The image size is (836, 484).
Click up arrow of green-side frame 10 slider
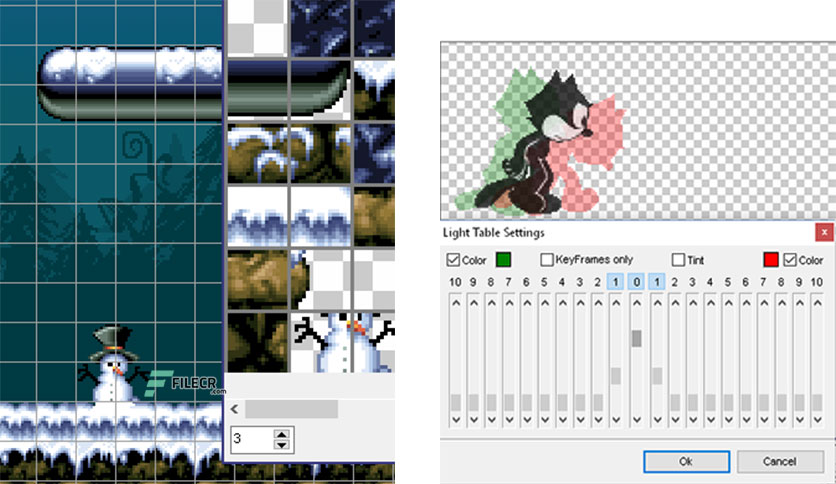456,303
